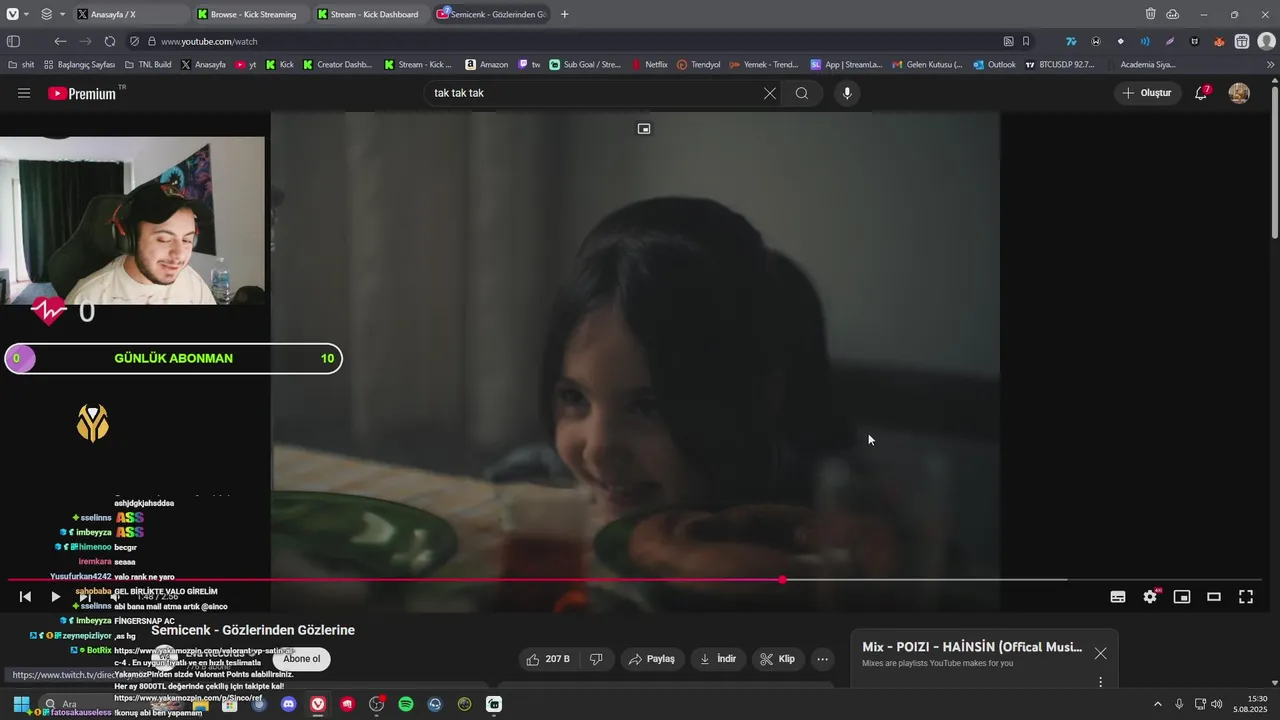This screenshot has width=1280, height=720.
Task: Reload the current page
Action: pos(110,41)
